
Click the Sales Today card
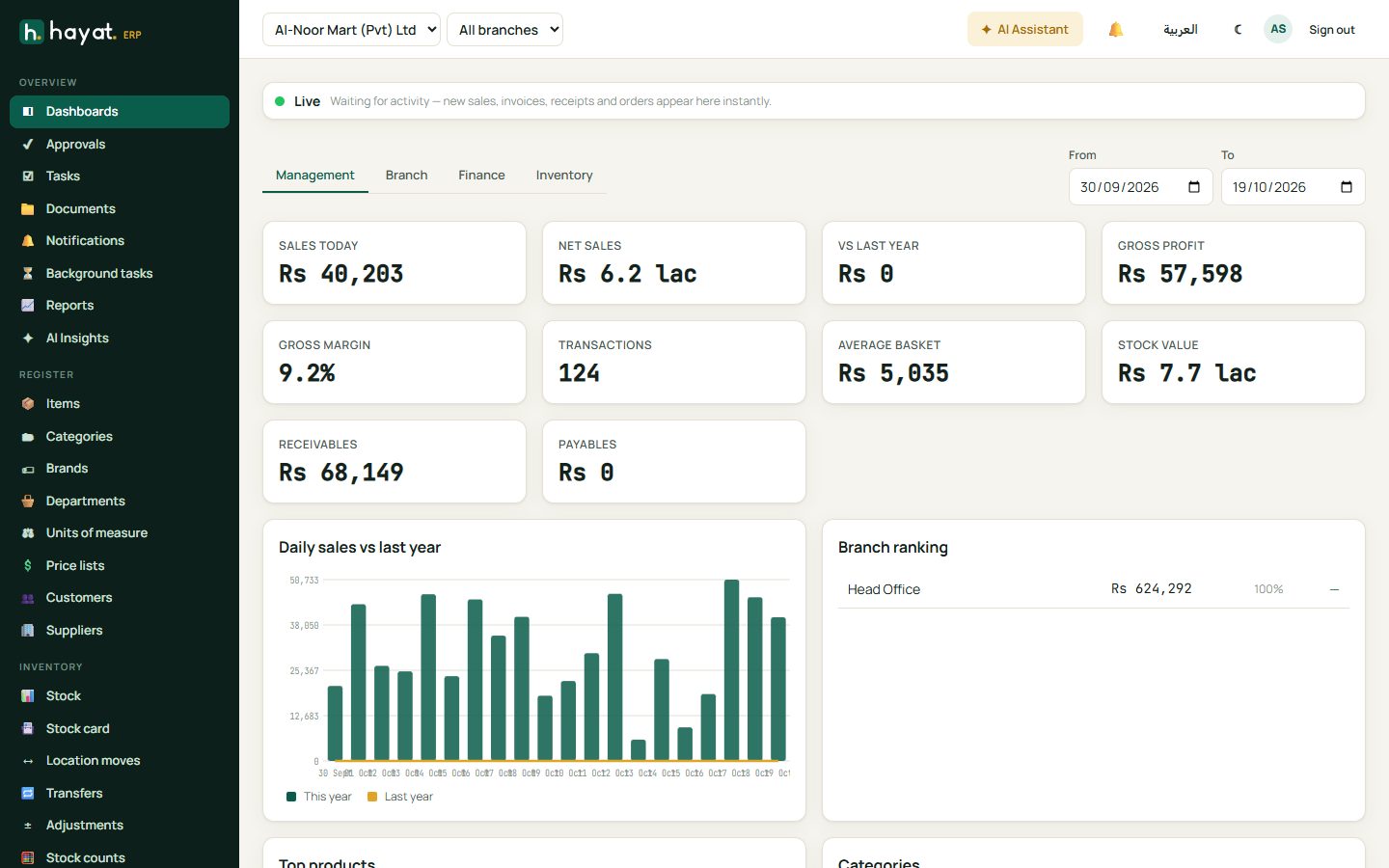click(x=395, y=263)
